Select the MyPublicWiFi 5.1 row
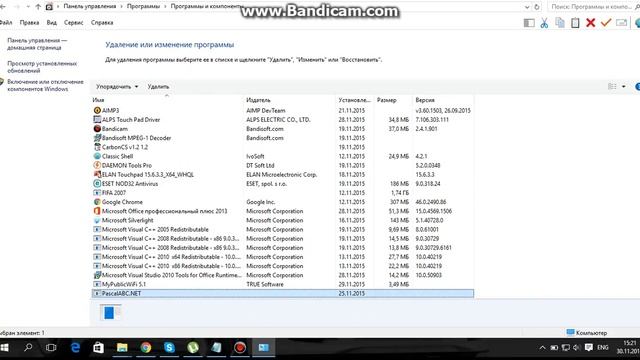Viewport: 640px width, 360px height. click(x=282, y=284)
